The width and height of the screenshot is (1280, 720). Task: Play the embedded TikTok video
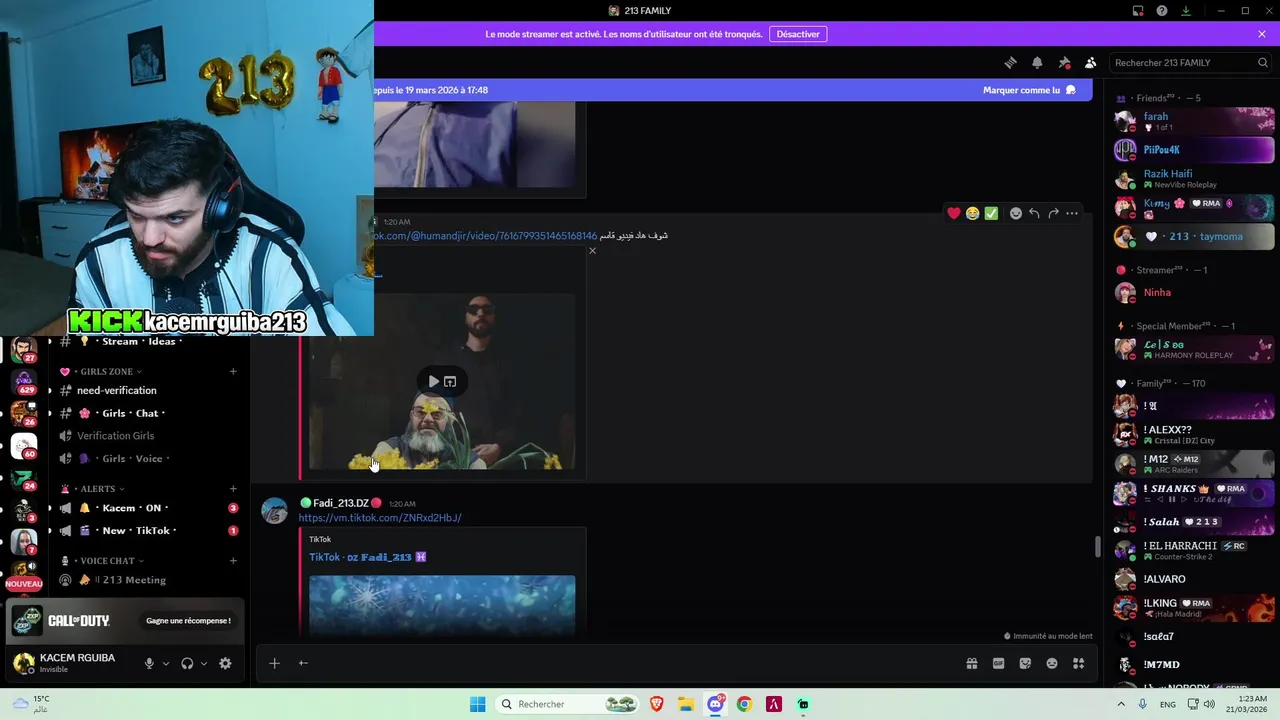433,381
